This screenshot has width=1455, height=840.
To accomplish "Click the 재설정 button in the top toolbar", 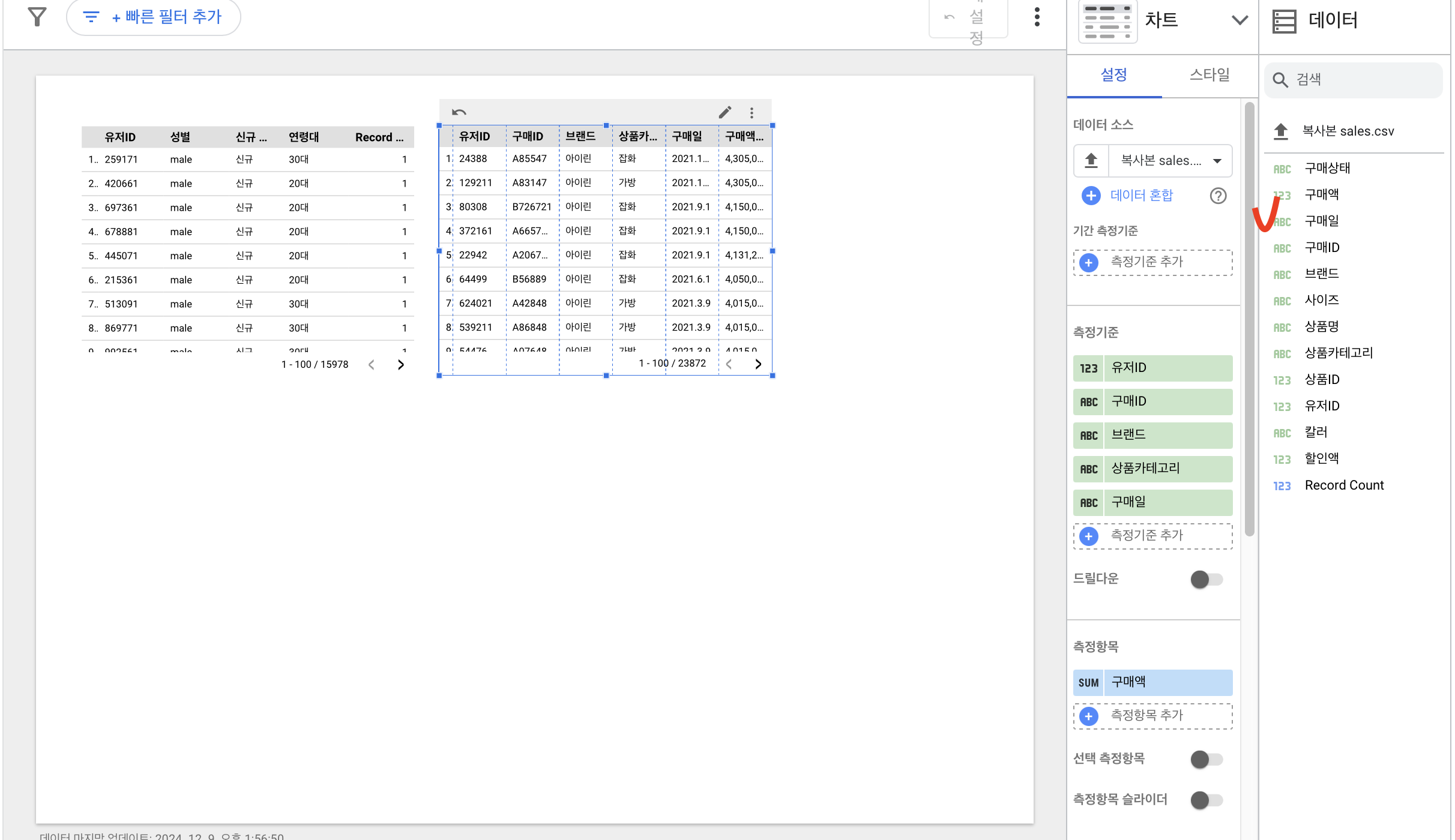I will [x=968, y=19].
